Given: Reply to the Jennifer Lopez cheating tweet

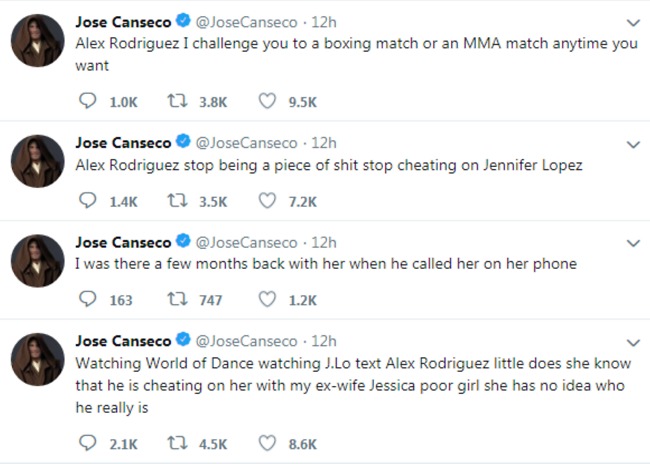Looking at the screenshot, I should (87, 201).
